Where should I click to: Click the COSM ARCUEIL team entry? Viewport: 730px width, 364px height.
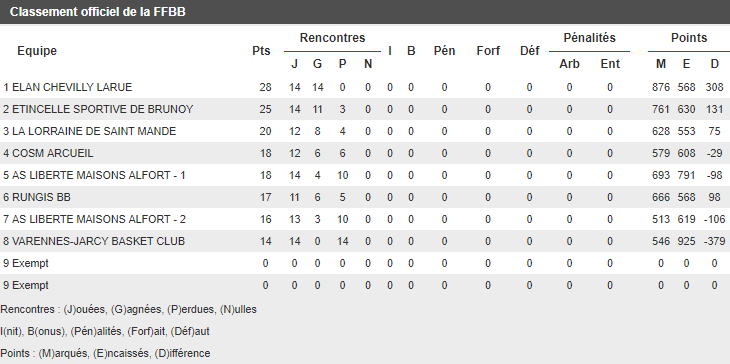click(53, 154)
